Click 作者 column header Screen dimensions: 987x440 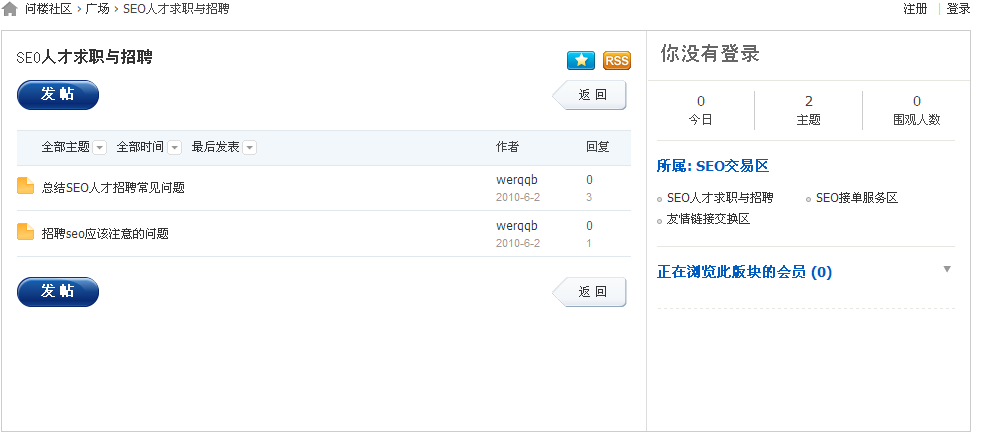pyautogui.click(x=507, y=147)
